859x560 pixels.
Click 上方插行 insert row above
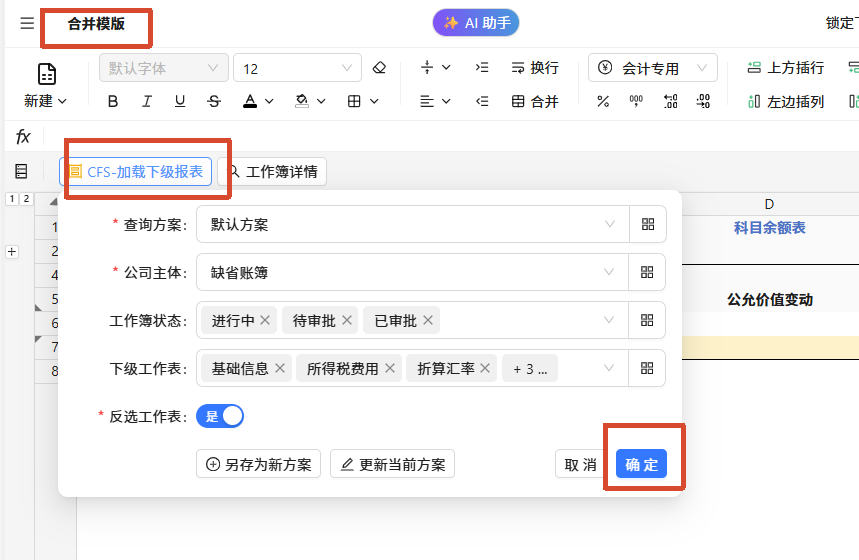786,67
